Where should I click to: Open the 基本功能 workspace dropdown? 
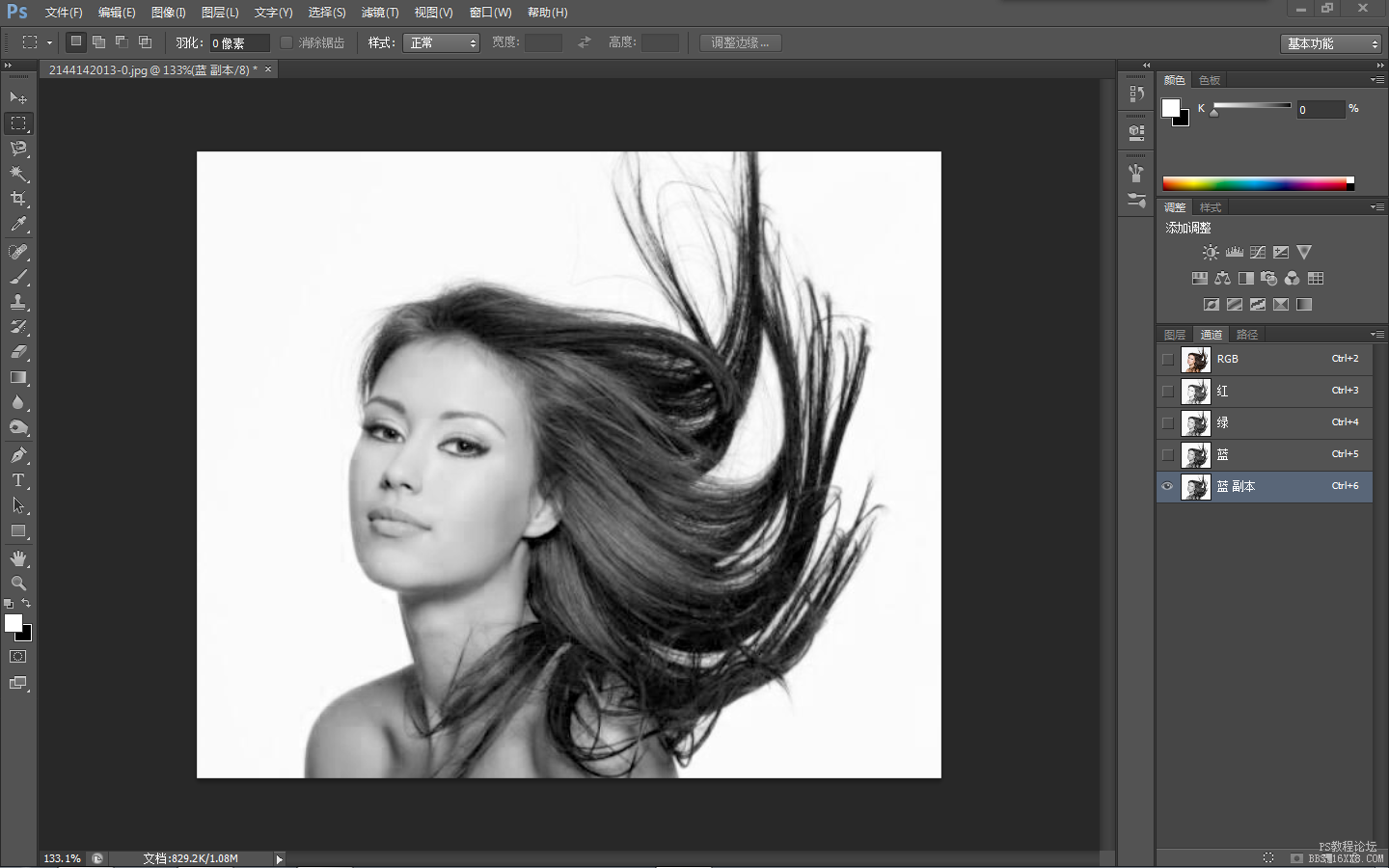1332,43
